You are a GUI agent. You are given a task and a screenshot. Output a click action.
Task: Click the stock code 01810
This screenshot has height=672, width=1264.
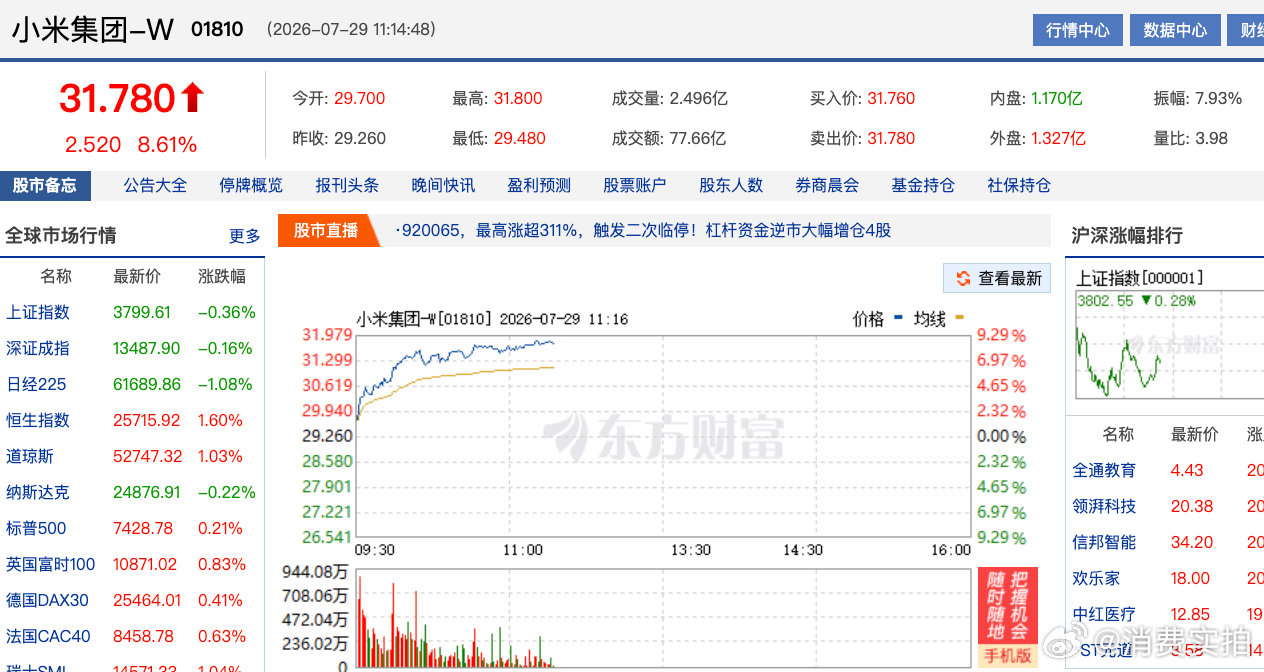coord(217,30)
